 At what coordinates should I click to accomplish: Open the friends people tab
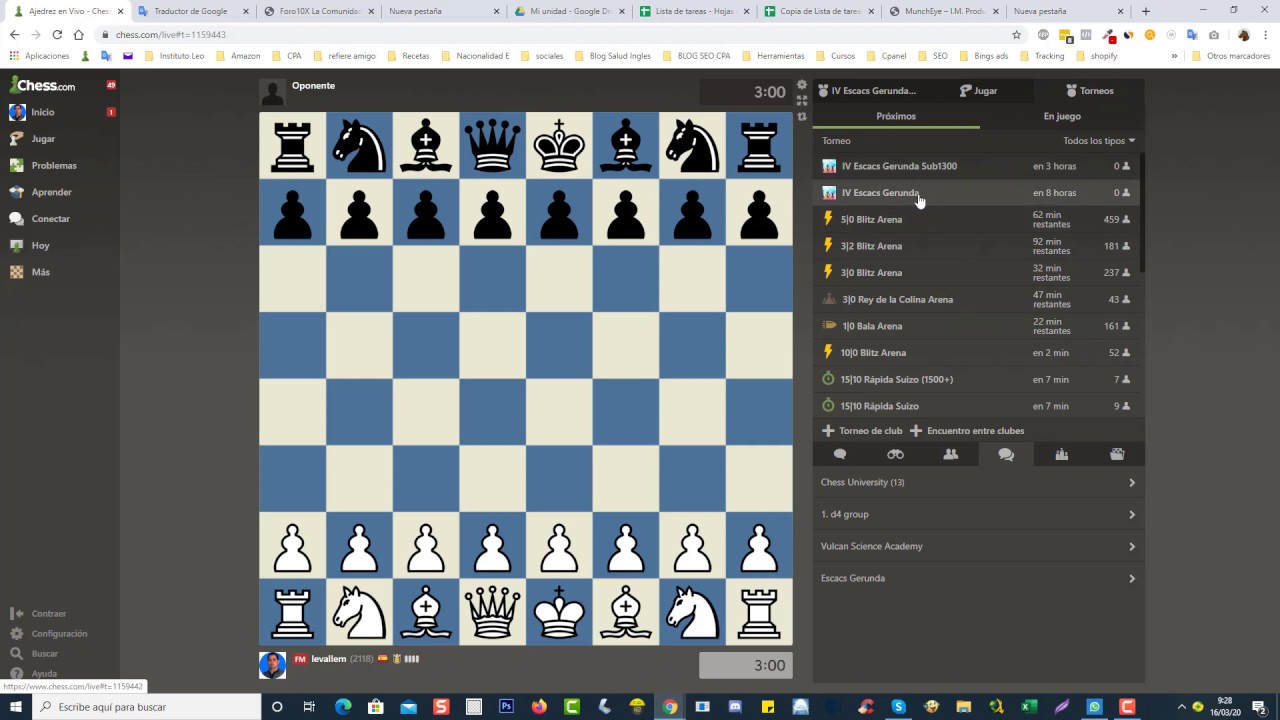[951, 454]
